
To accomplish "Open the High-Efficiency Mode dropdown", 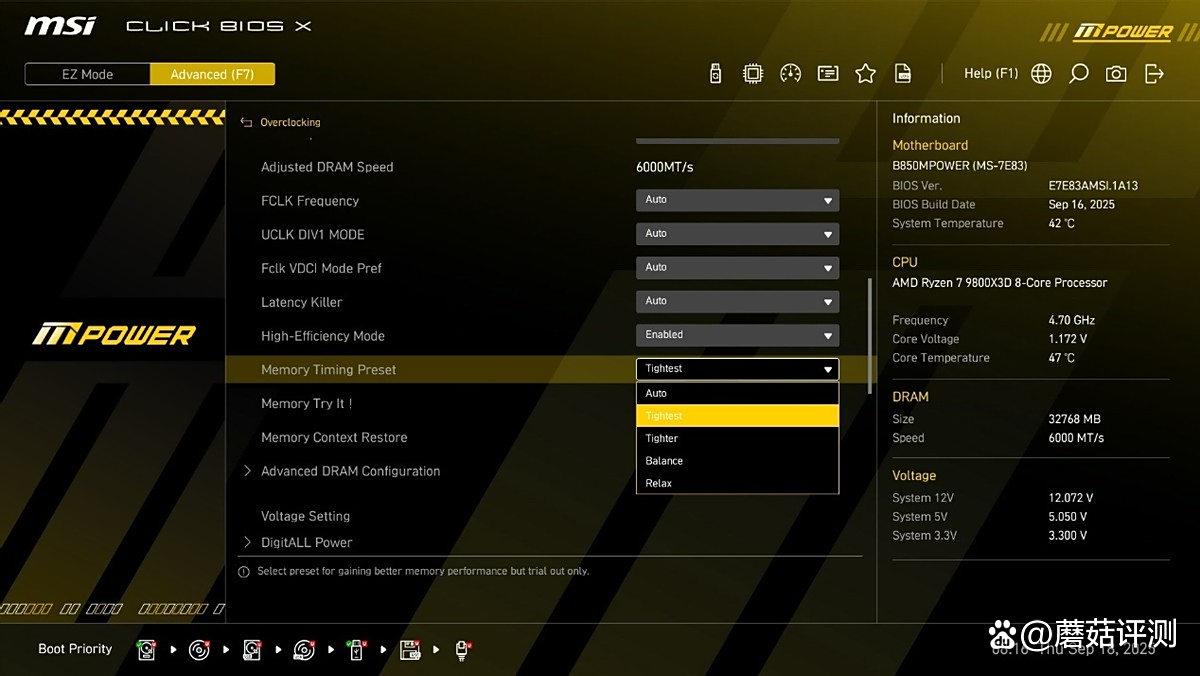I will coord(737,335).
